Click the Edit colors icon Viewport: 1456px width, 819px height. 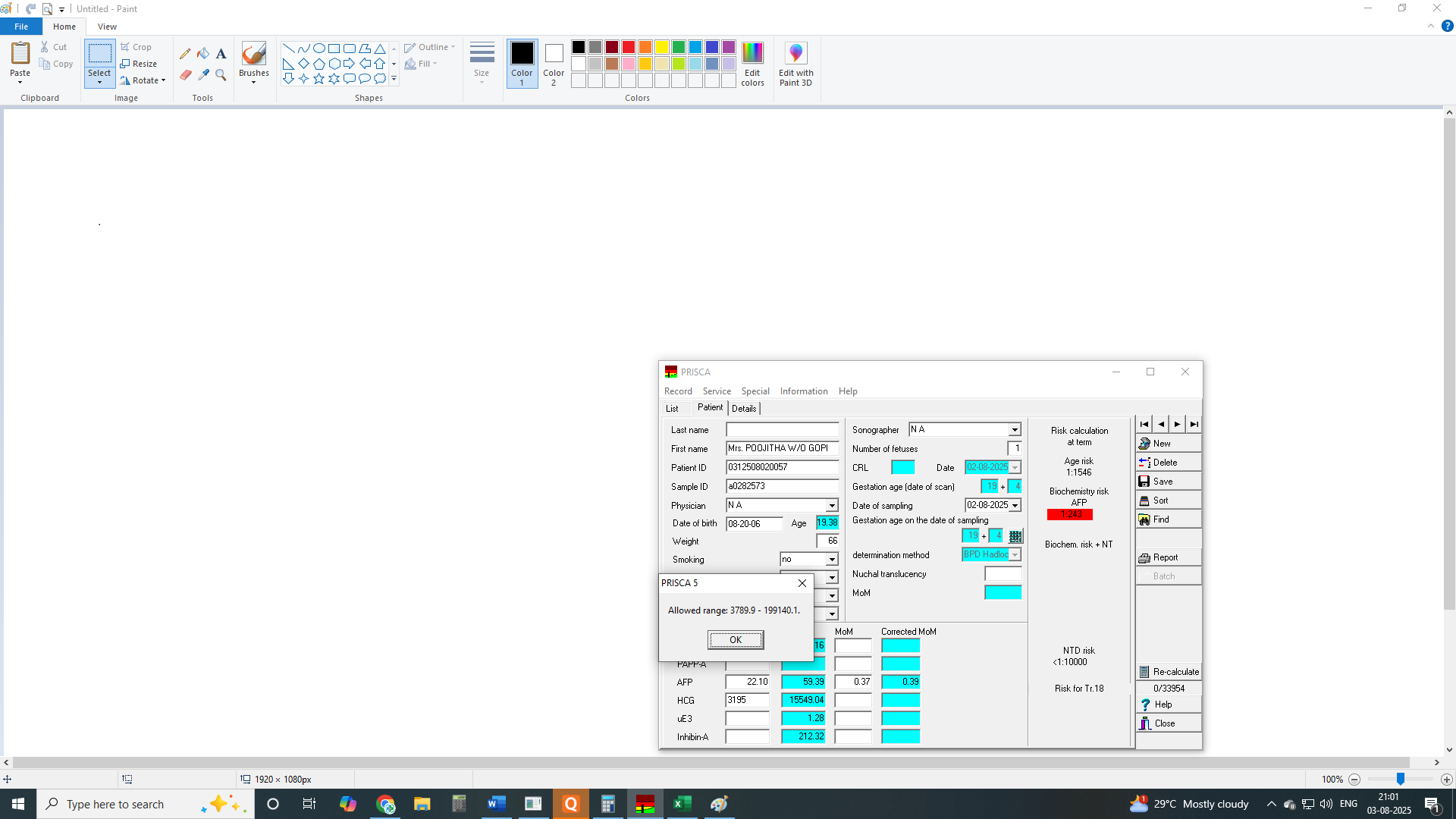tap(752, 64)
